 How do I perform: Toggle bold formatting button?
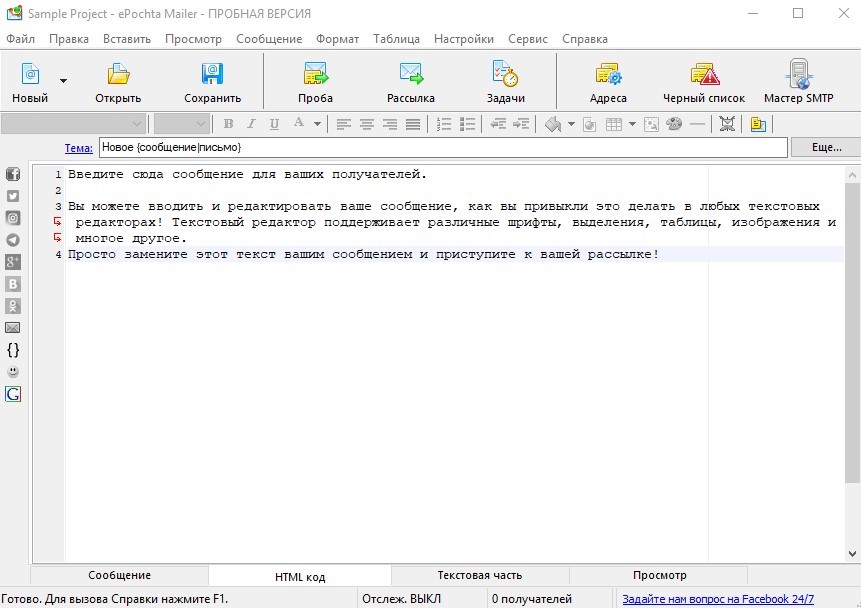click(x=228, y=124)
